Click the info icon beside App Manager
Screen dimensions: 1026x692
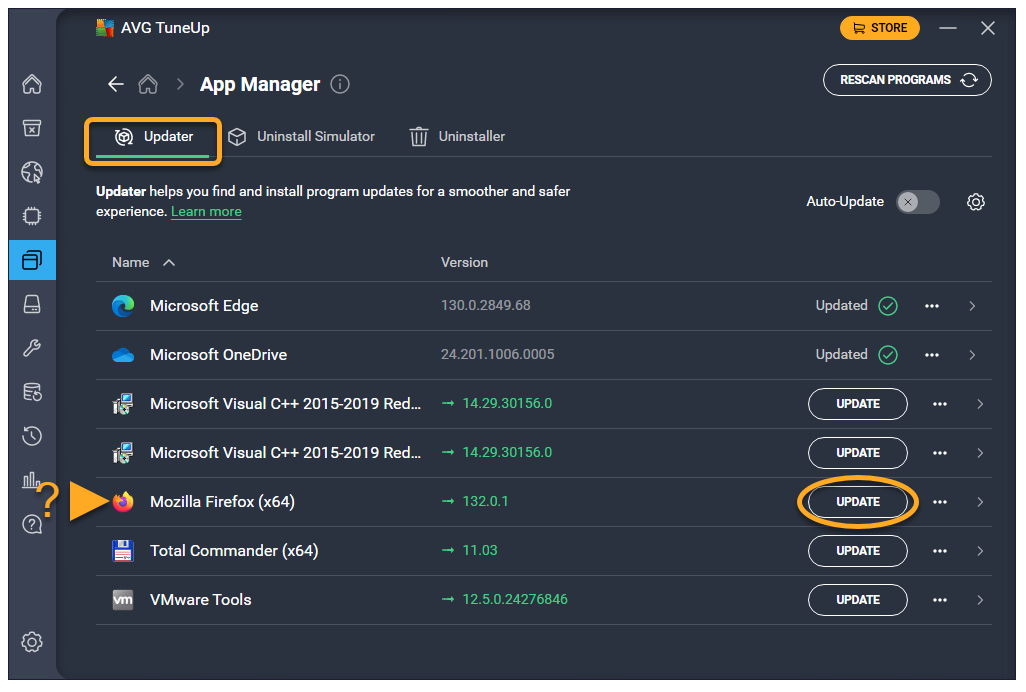click(340, 85)
